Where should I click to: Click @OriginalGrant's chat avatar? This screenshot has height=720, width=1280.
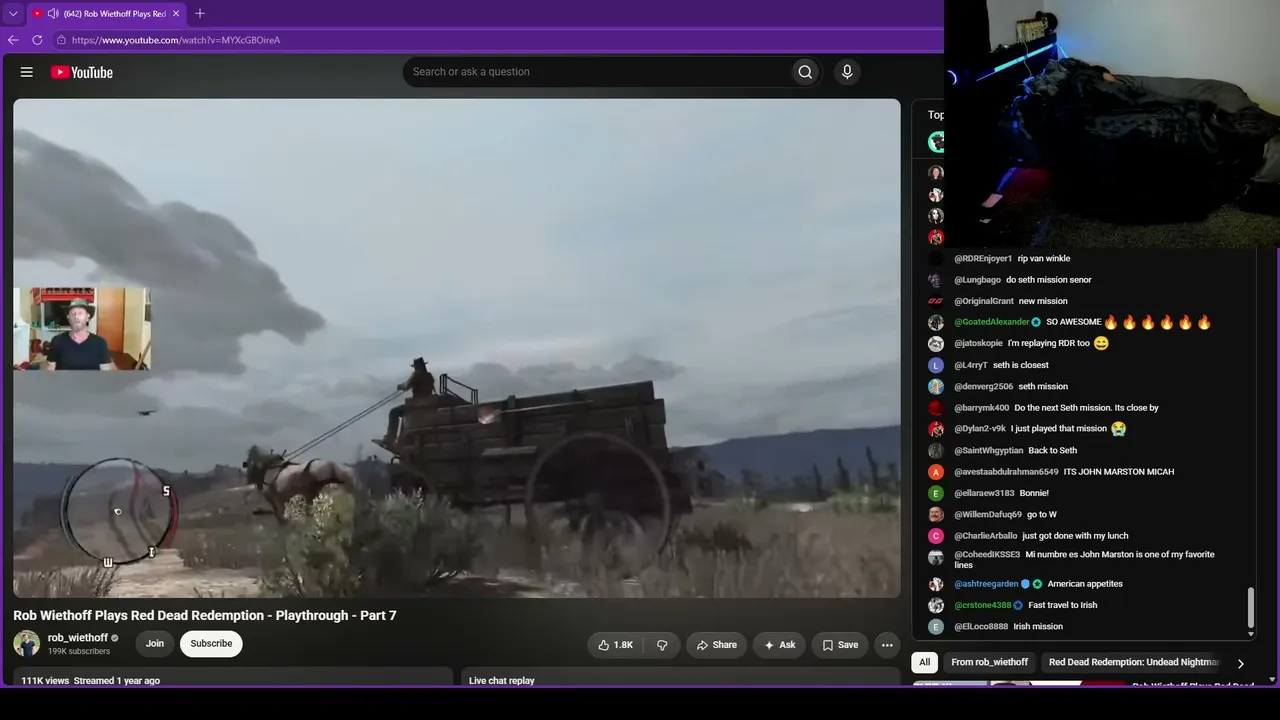coord(936,301)
